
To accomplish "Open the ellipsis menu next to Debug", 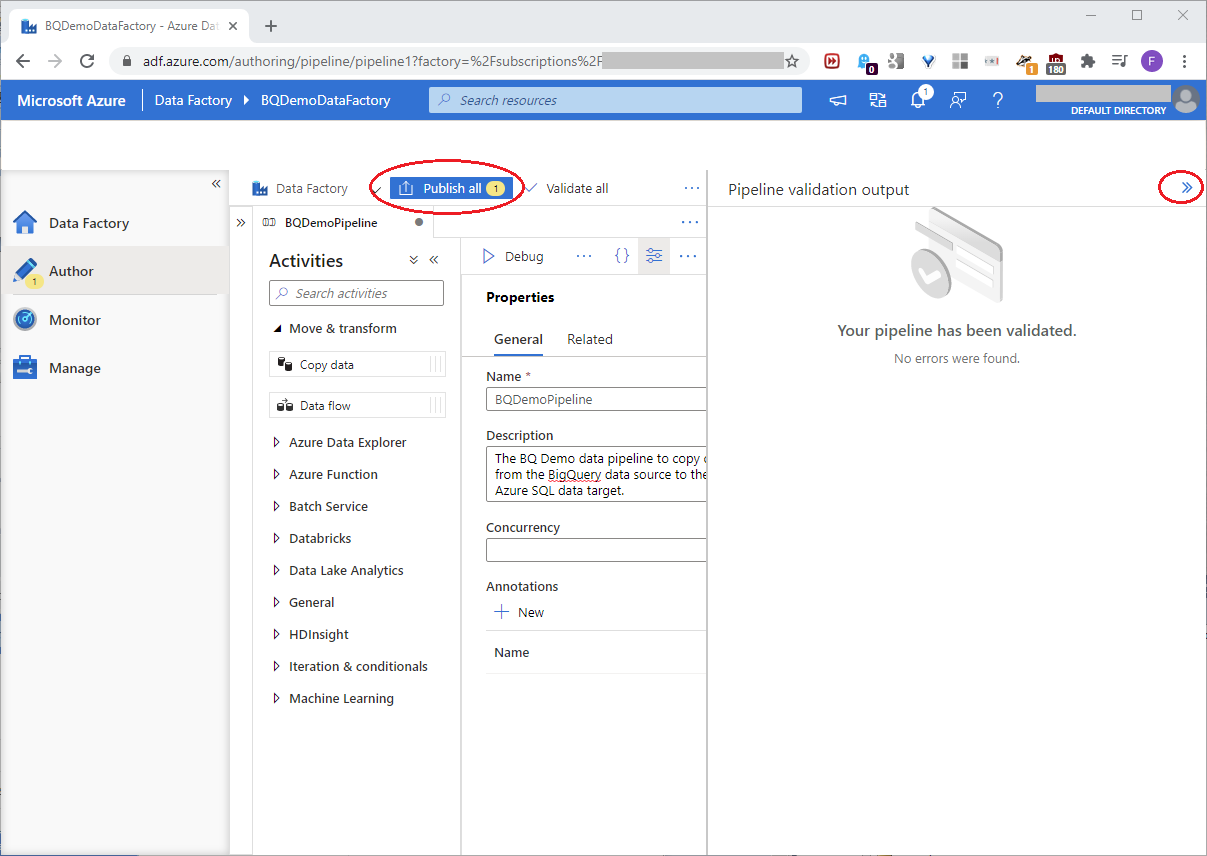I will 584,256.
